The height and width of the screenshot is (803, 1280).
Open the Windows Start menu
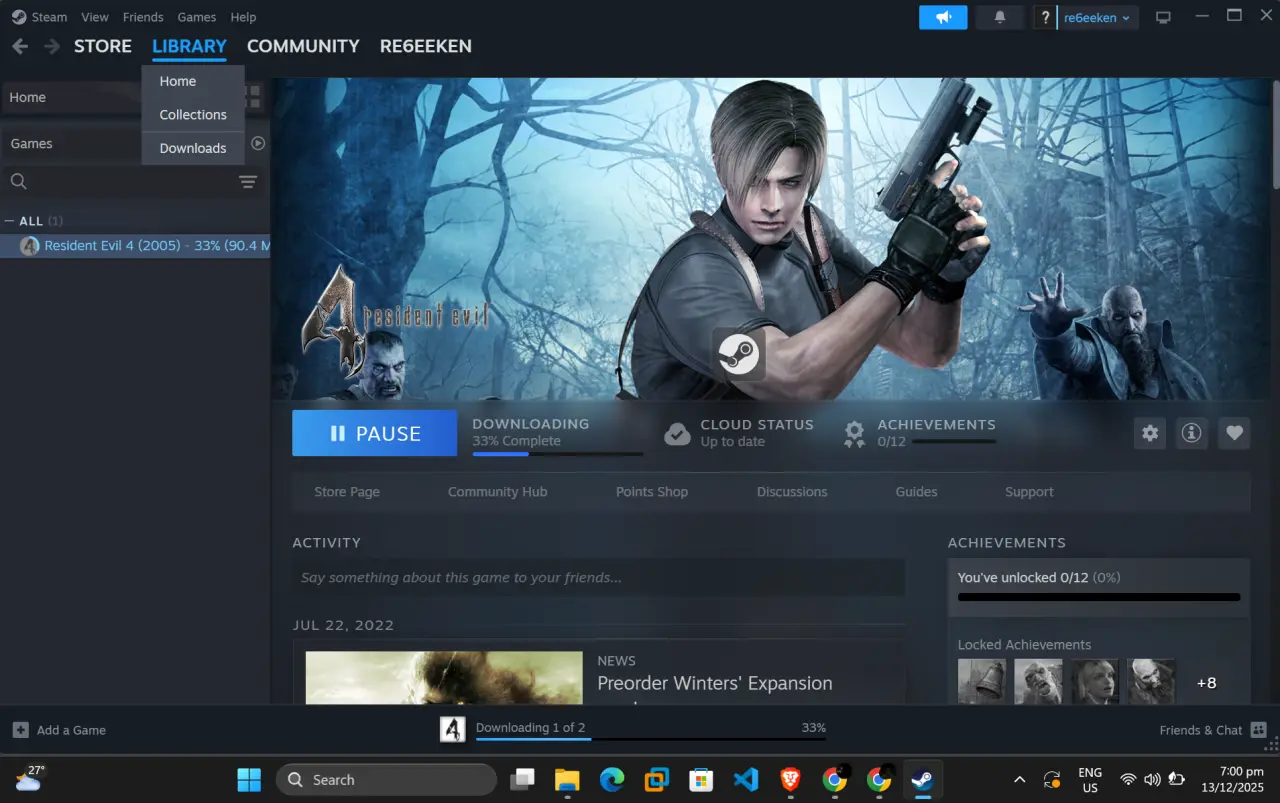pos(249,779)
